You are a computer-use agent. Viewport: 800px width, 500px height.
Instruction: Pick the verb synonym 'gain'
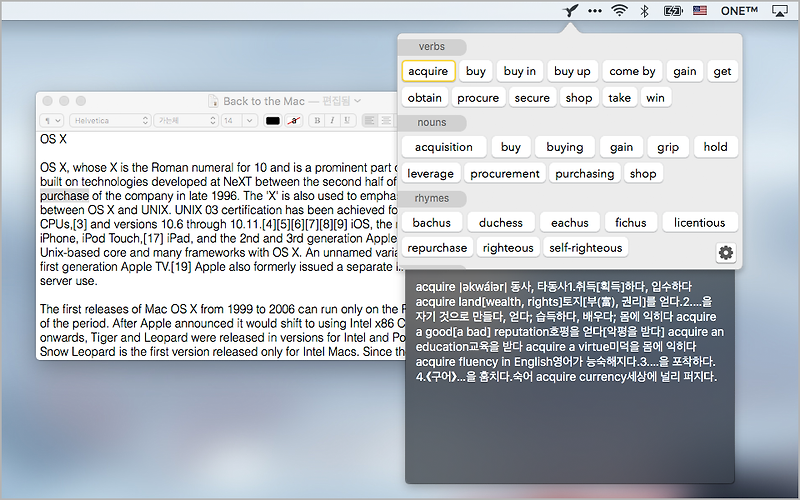click(x=685, y=71)
